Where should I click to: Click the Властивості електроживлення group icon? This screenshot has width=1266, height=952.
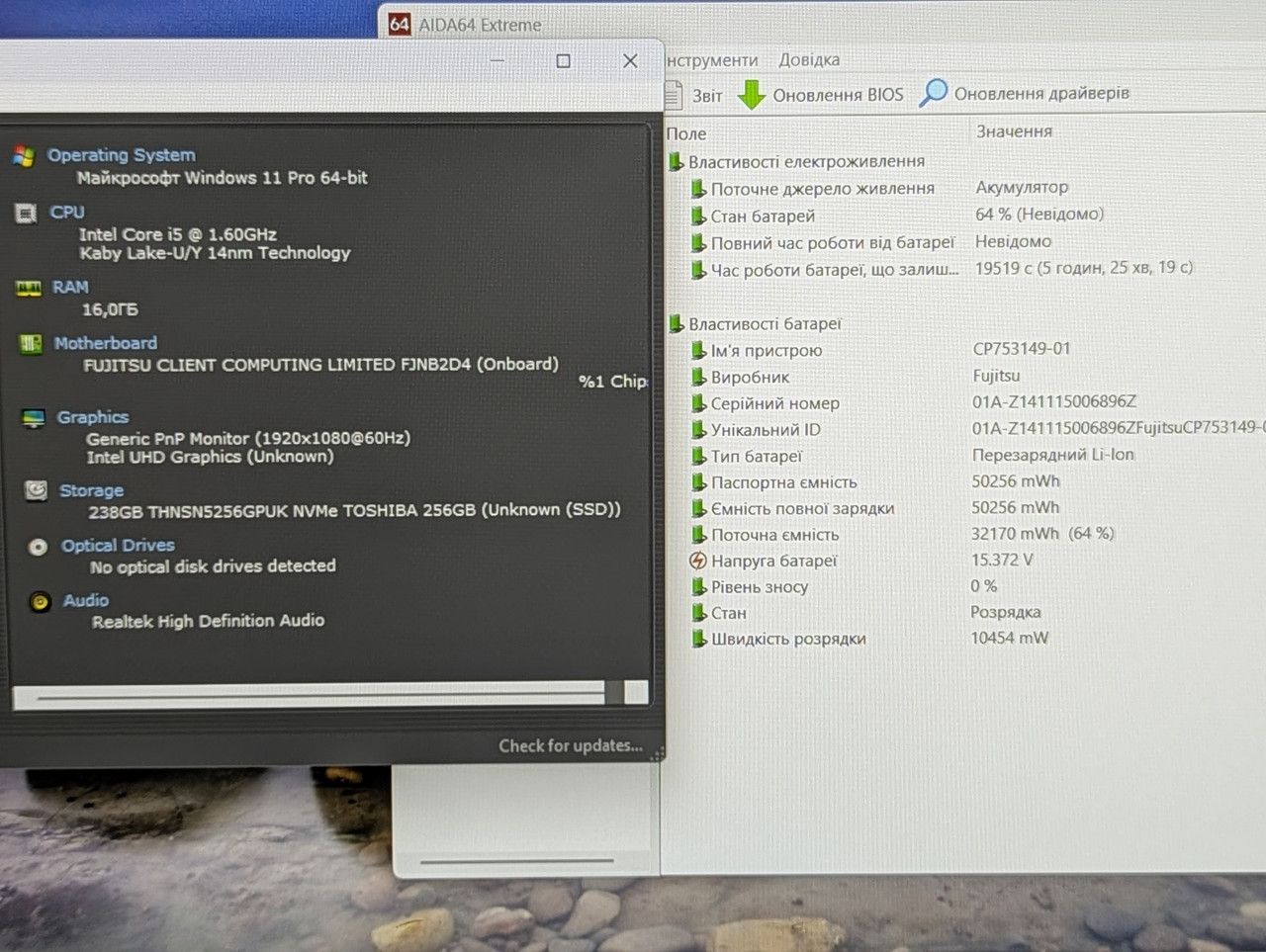677,161
